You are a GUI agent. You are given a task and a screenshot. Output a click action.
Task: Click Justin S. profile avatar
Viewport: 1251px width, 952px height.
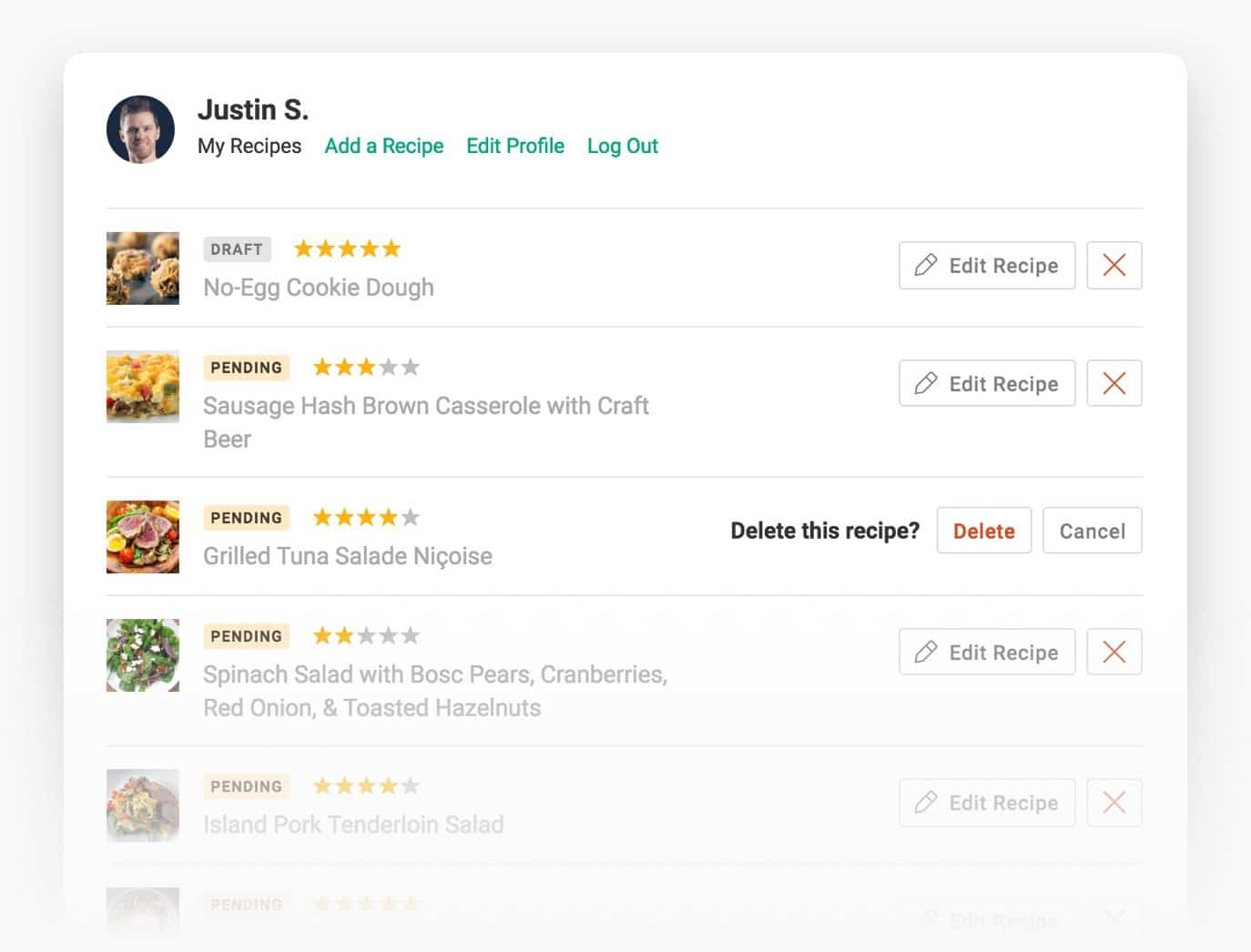click(140, 129)
